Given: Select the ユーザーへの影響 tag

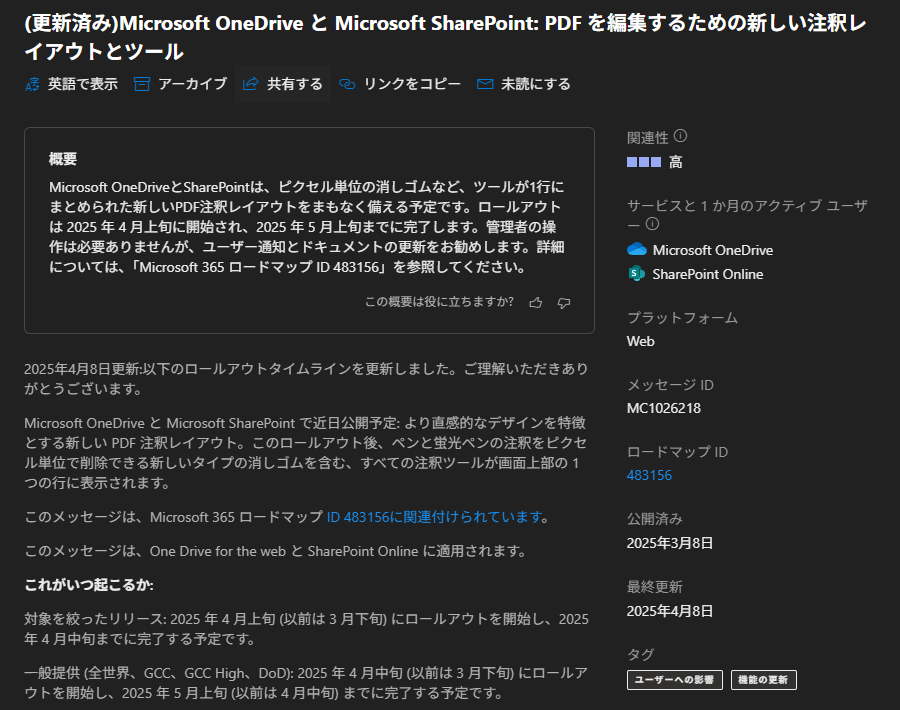Looking at the screenshot, I should click(x=674, y=680).
